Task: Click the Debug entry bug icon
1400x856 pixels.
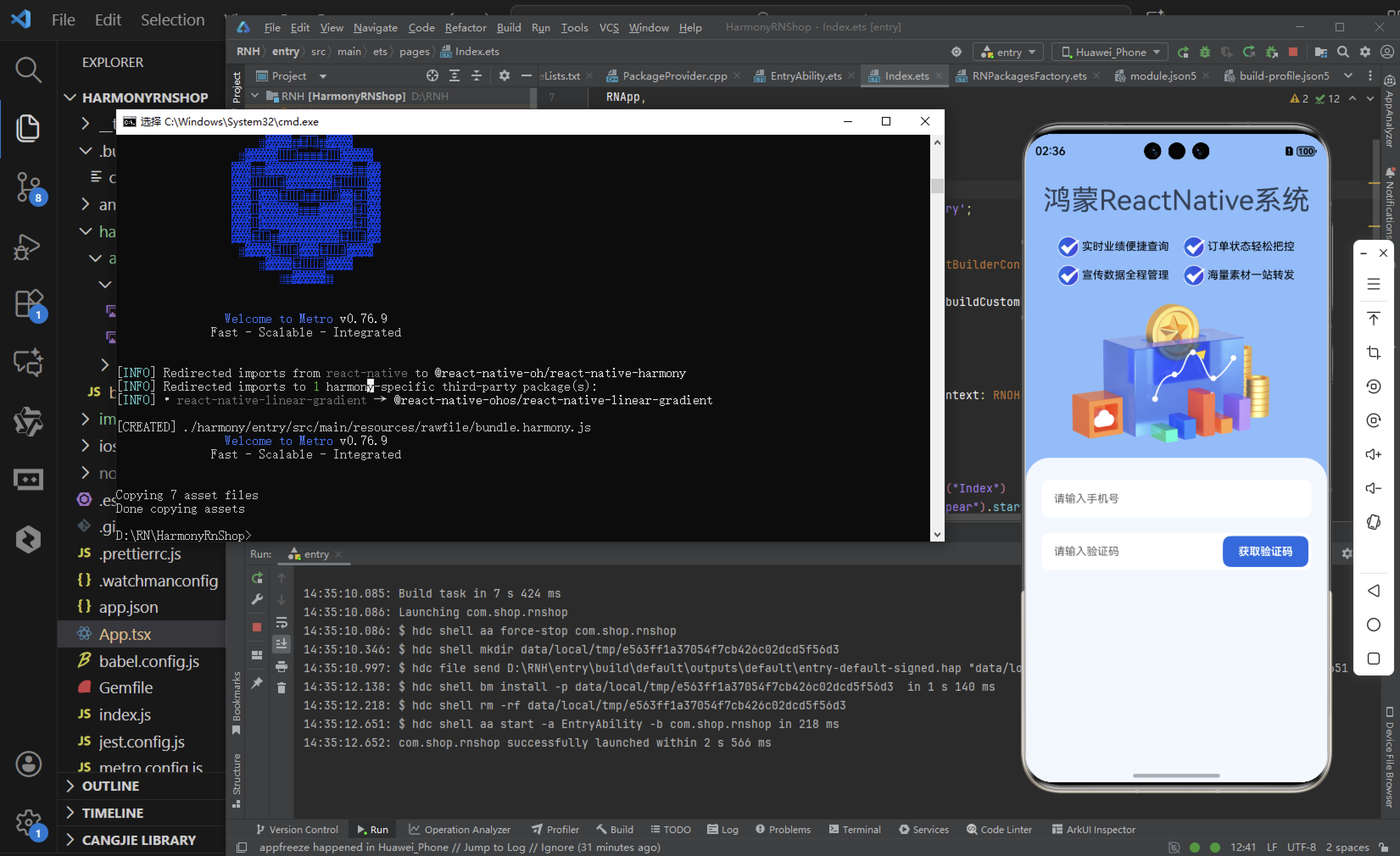Action: [x=1205, y=52]
